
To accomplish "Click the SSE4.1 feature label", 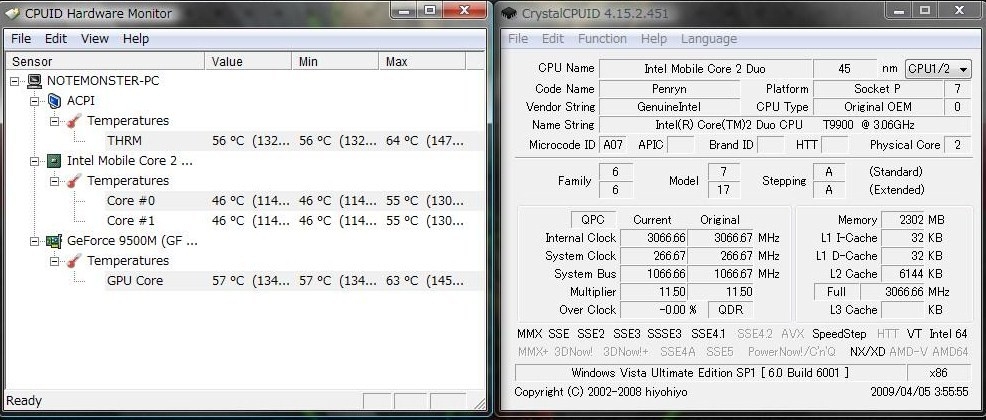I will click(708, 334).
